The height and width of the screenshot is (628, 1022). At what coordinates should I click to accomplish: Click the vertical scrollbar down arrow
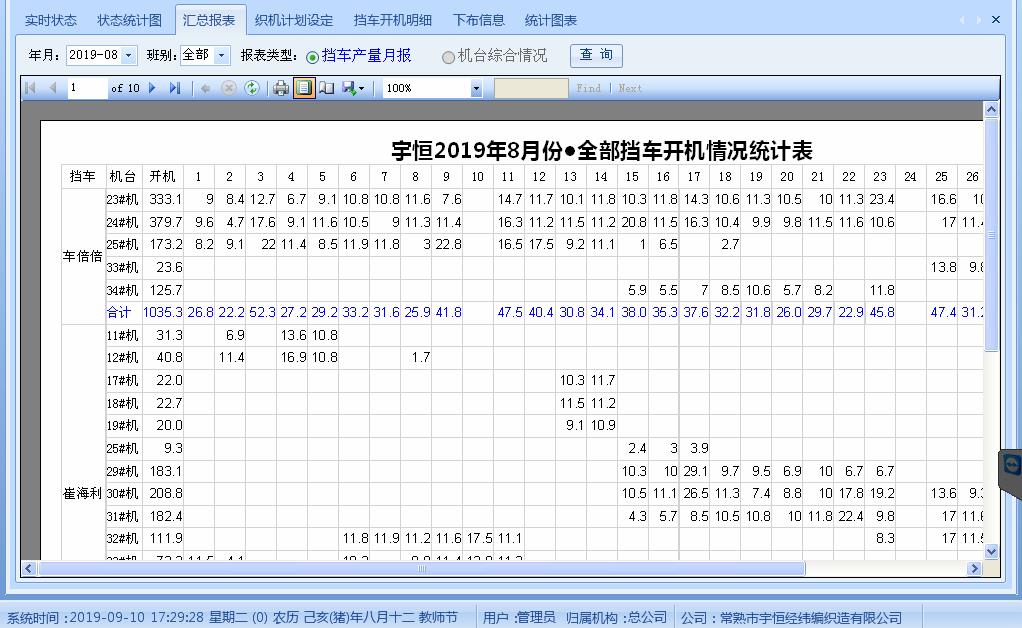tap(991, 551)
